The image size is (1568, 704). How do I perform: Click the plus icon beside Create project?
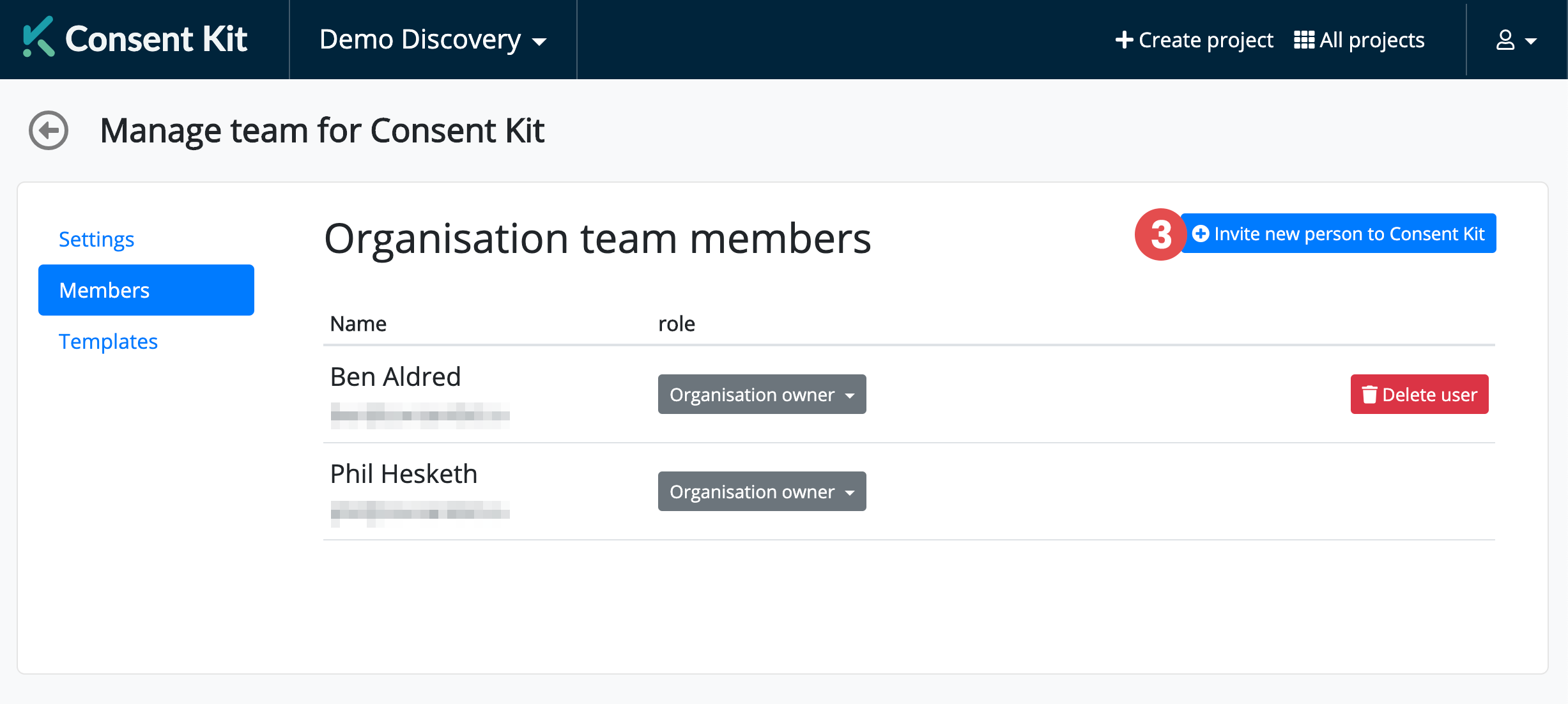click(x=1123, y=40)
